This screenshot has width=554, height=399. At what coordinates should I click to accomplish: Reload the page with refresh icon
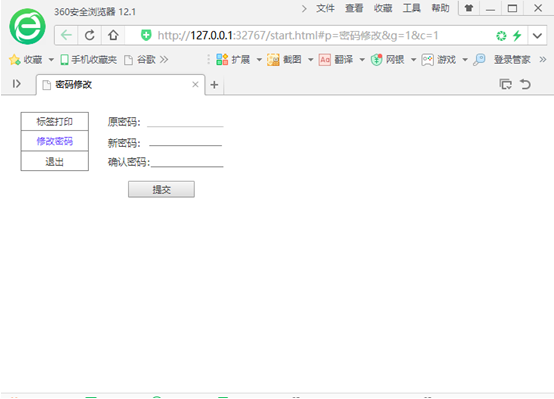pos(90,35)
